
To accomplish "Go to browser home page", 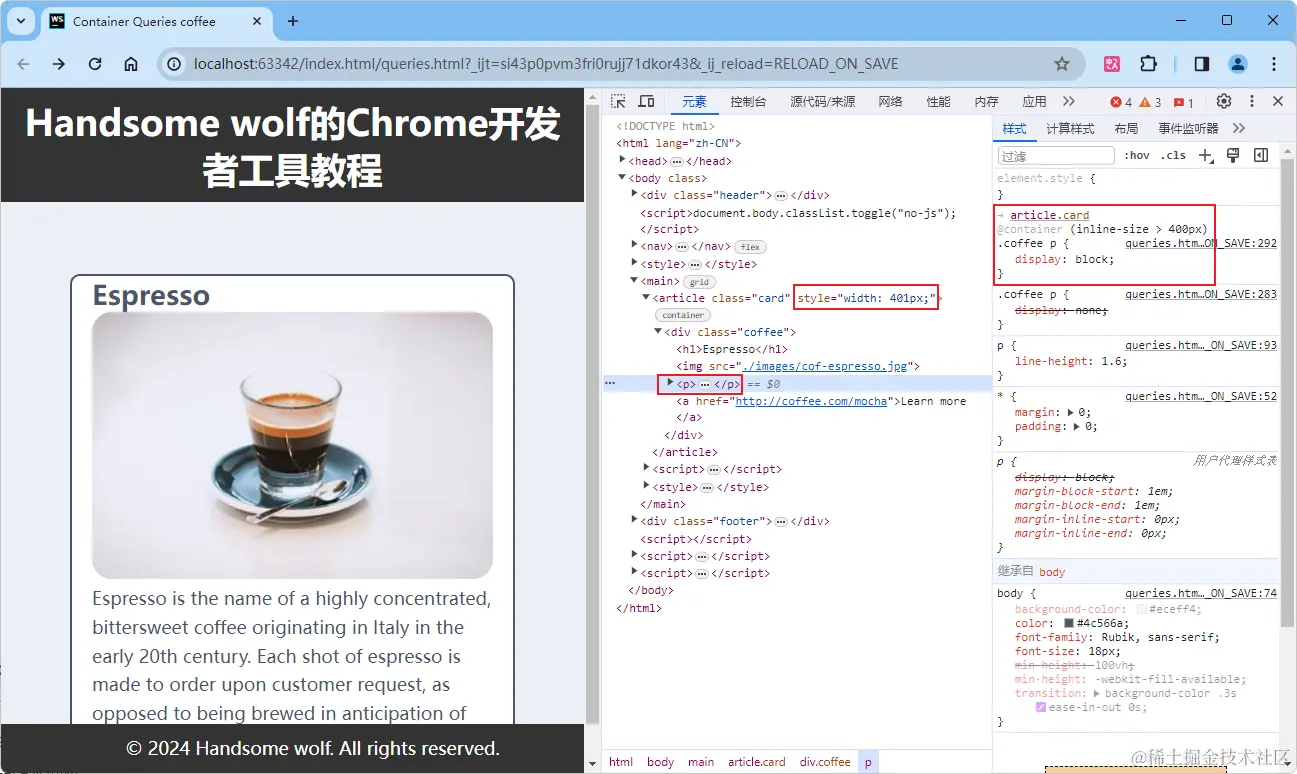I will pos(131,64).
